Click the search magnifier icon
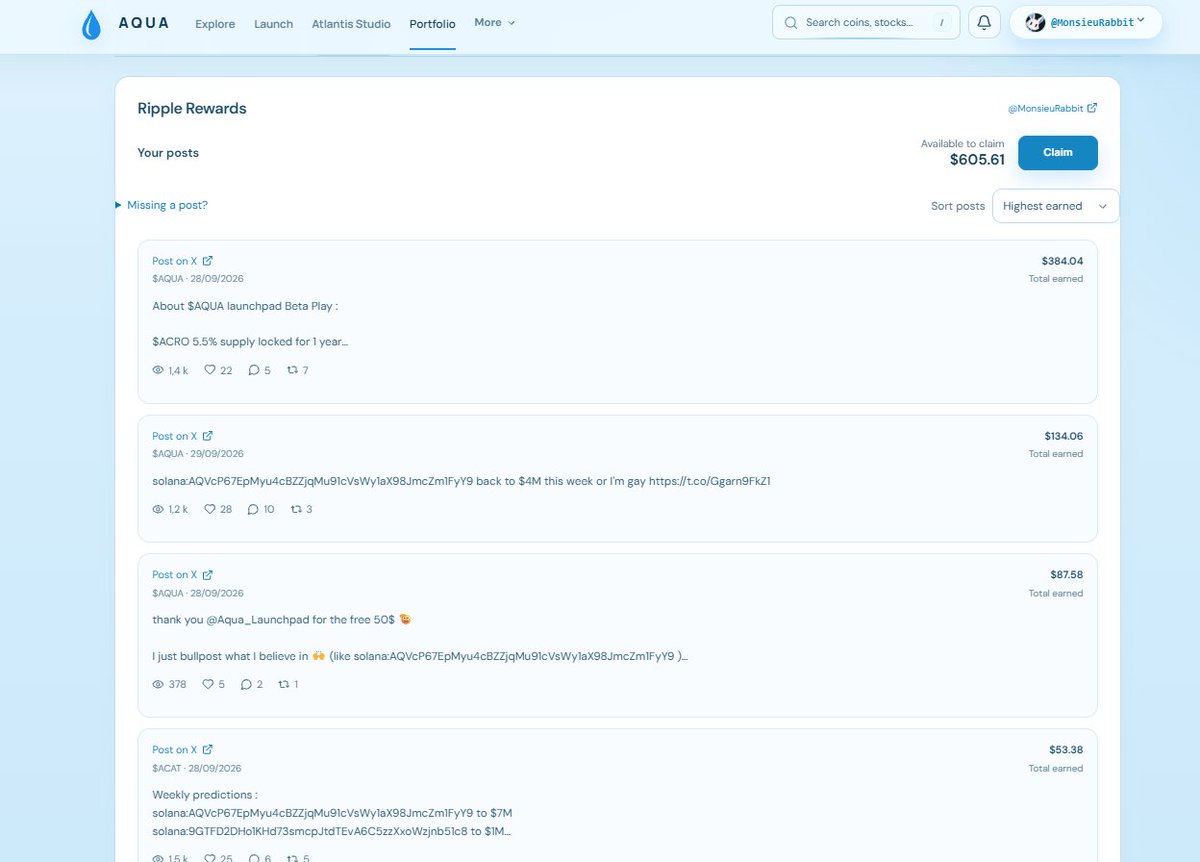 click(x=790, y=22)
